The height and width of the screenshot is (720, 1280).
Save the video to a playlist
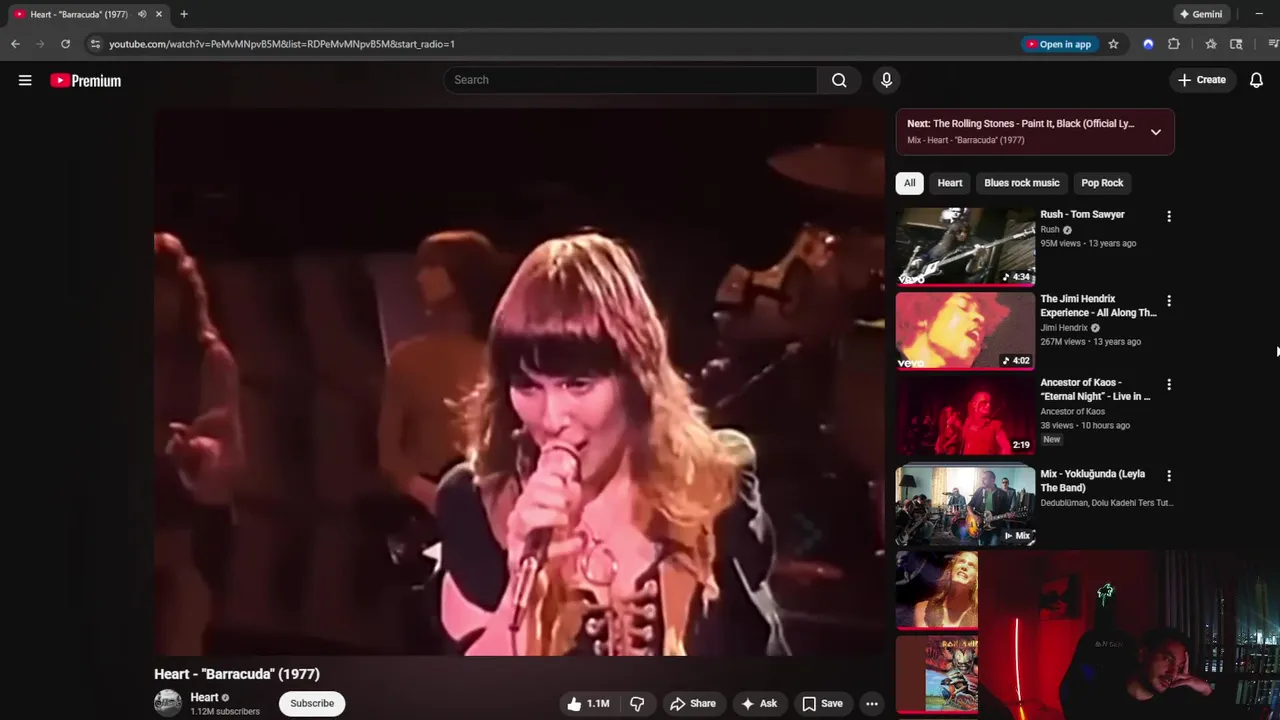[x=822, y=704]
